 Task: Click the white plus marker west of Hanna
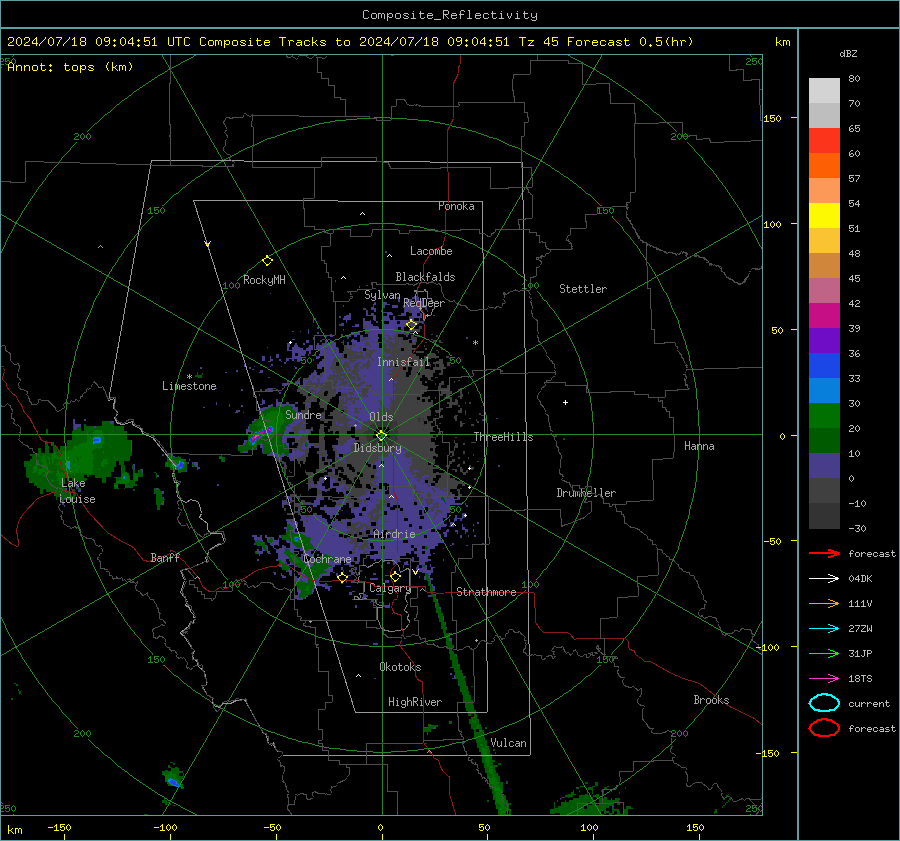[565, 402]
